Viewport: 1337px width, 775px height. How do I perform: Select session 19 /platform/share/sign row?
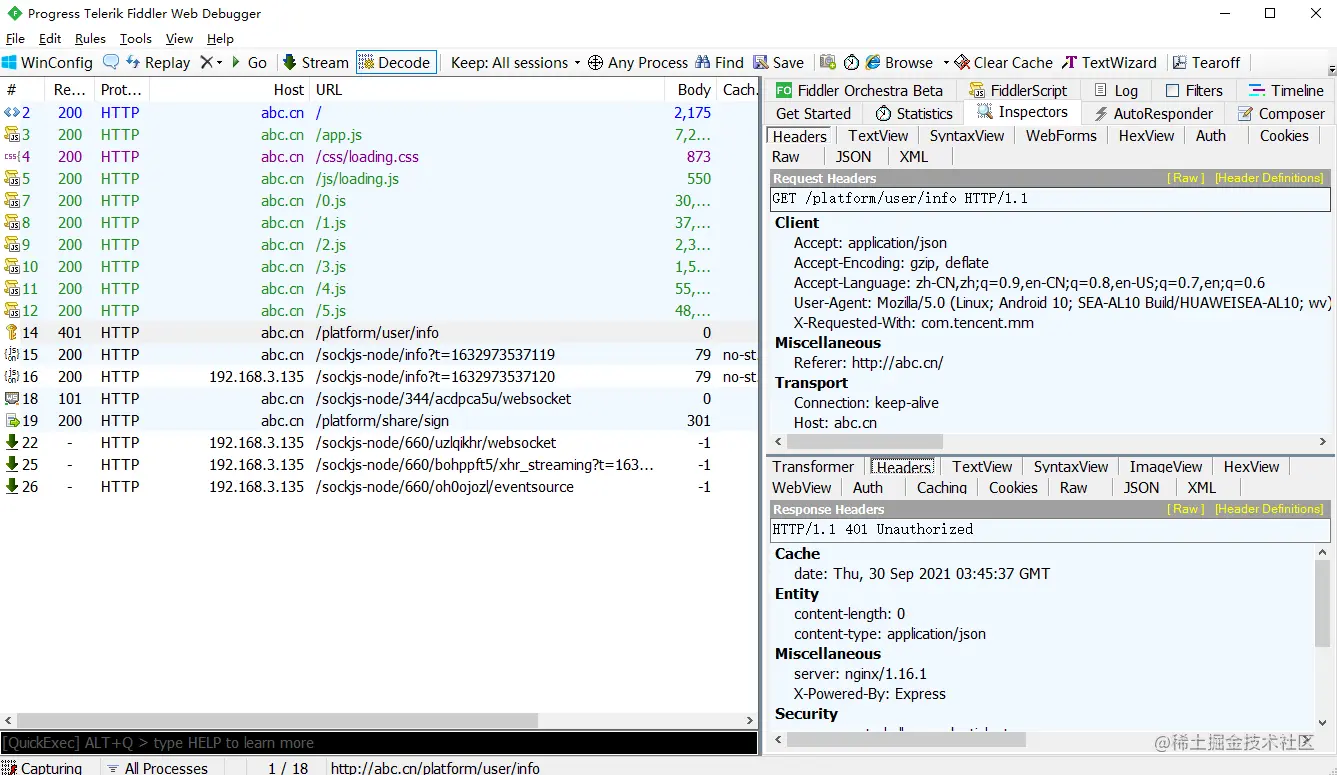click(x=378, y=421)
